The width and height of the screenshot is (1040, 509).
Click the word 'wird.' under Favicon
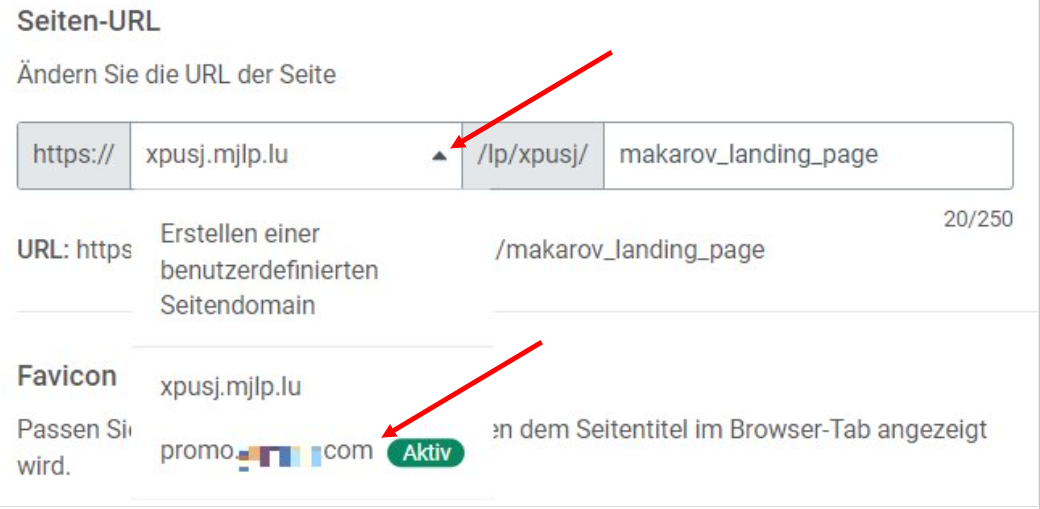[x=44, y=466]
